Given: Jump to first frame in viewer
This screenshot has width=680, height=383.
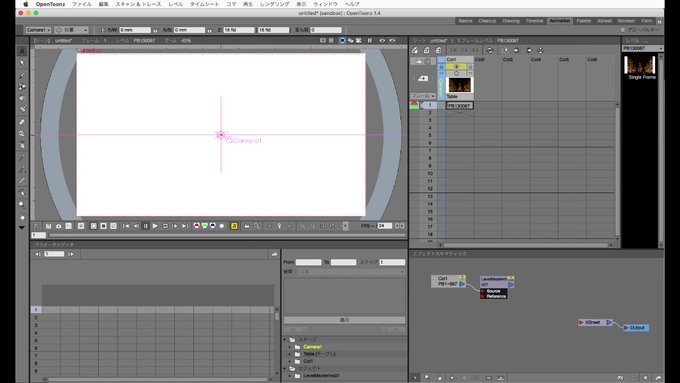Looking at the screenshot, I should (126, 226).
